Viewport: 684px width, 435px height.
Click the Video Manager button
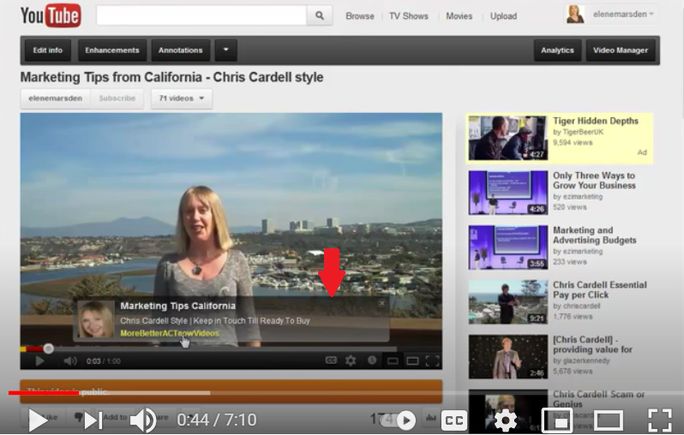pos(622,50)
